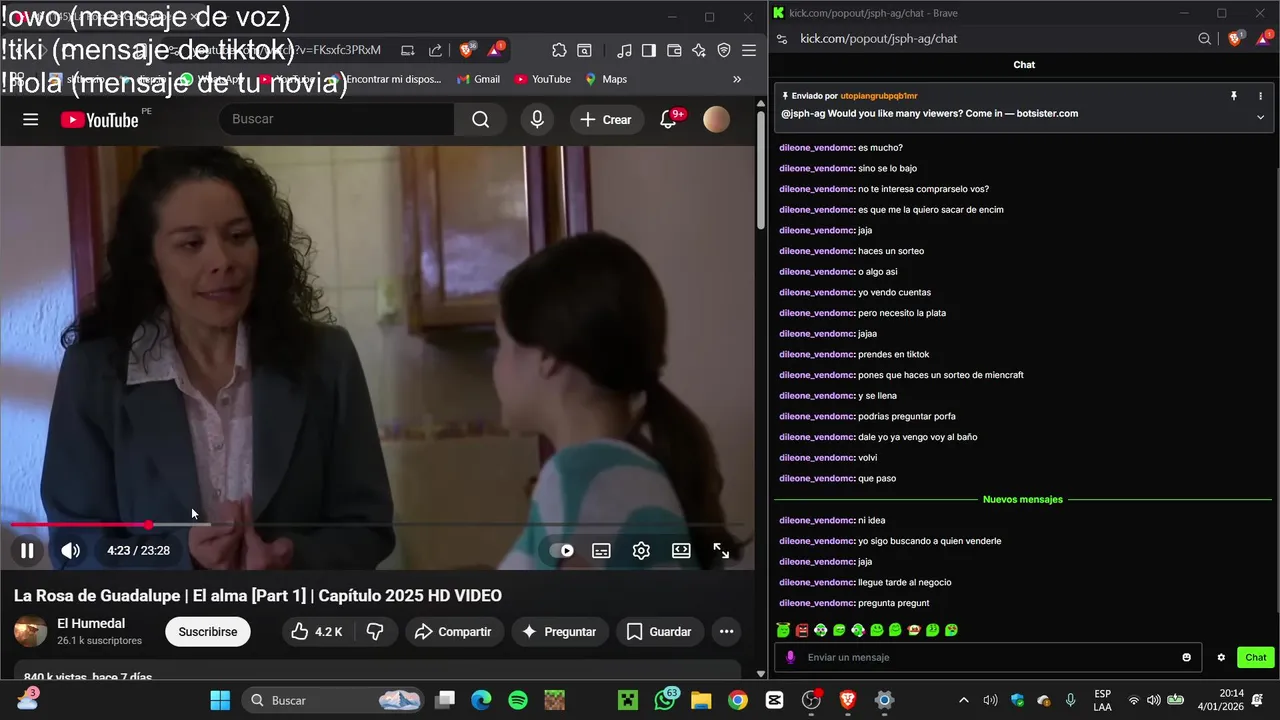This screenshot has height=720, width=1280.
Task: Click purple microphone in chat input
Action: coord(790,657)
